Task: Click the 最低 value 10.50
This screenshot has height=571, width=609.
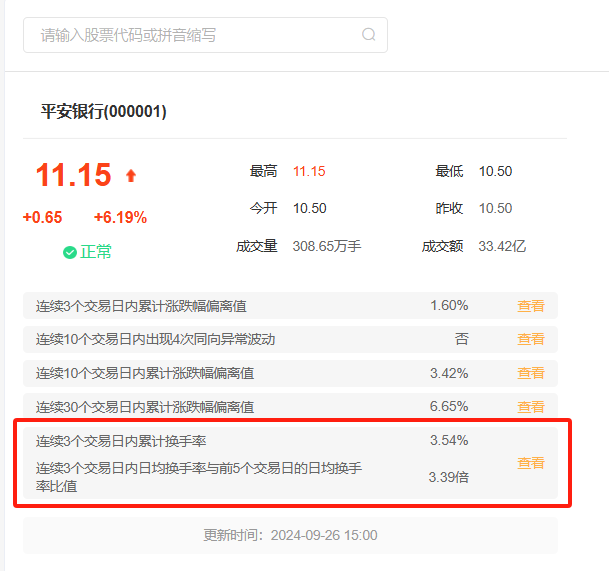Action: [495, 171]
